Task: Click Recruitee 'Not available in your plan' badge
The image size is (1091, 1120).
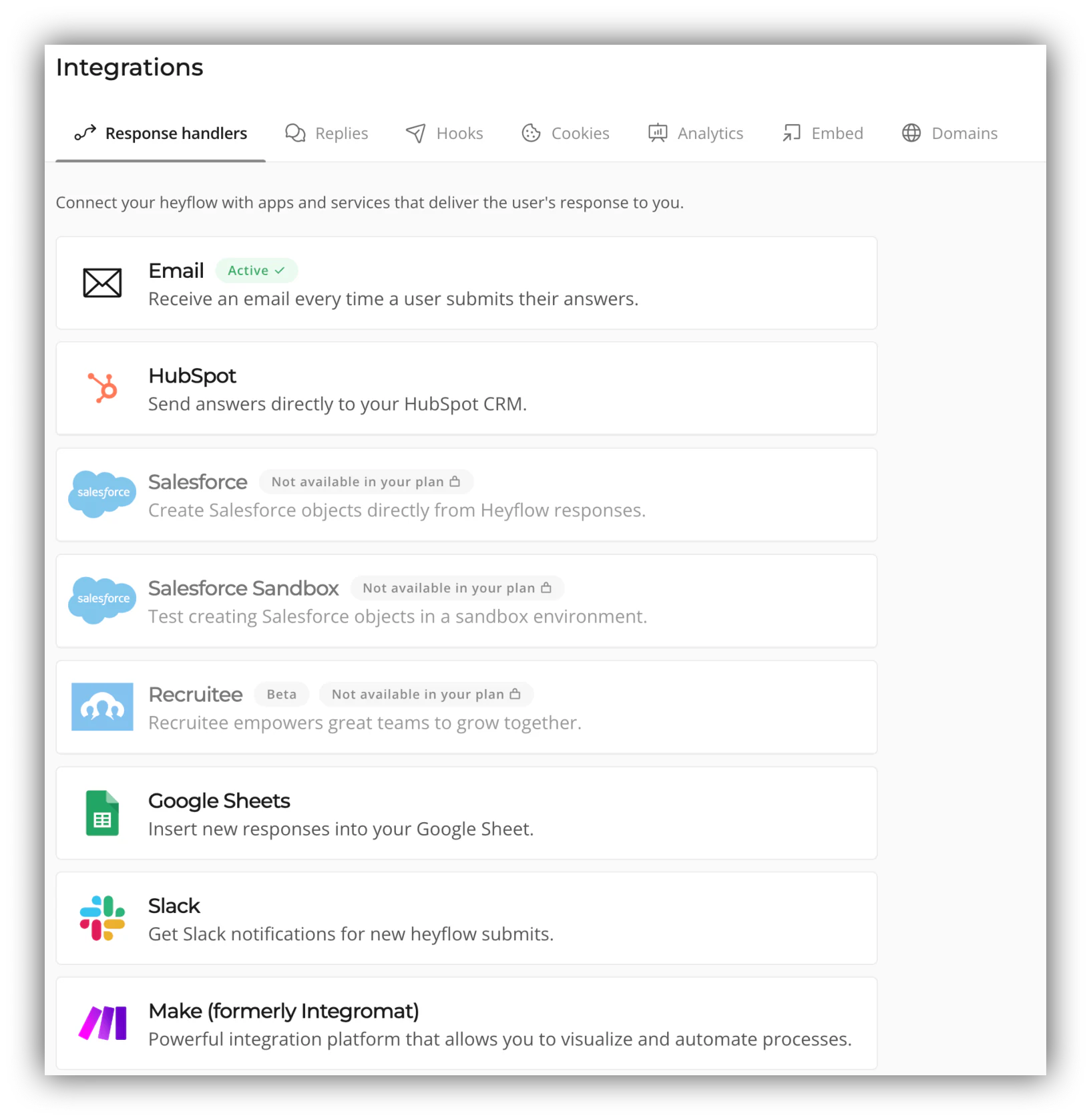Action: coord(426,695)
